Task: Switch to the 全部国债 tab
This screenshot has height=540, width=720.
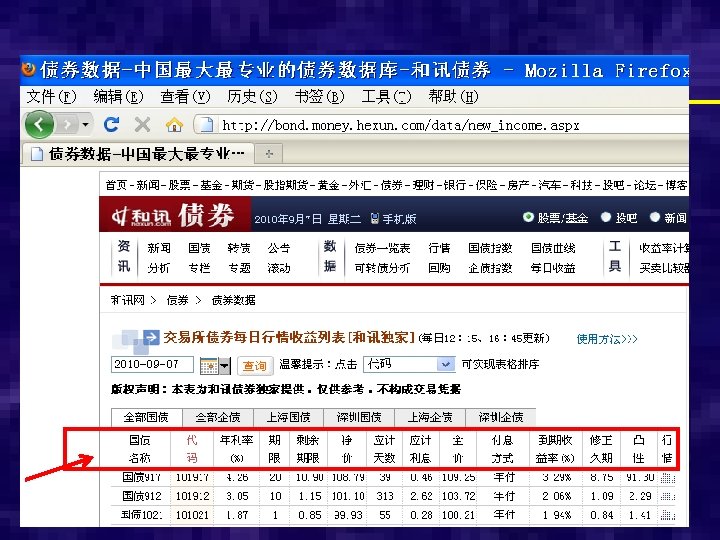Action: tap(146, 417)
